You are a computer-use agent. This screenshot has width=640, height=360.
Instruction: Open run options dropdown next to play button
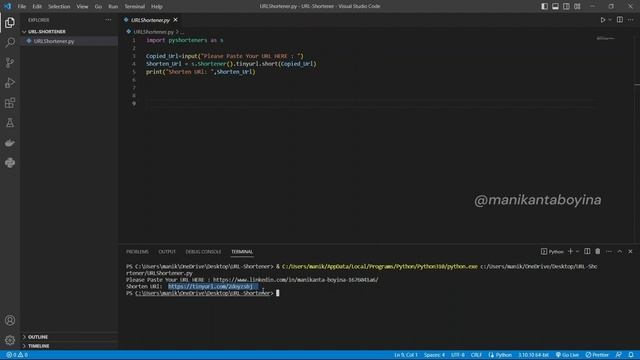click(x=610, y=20)
